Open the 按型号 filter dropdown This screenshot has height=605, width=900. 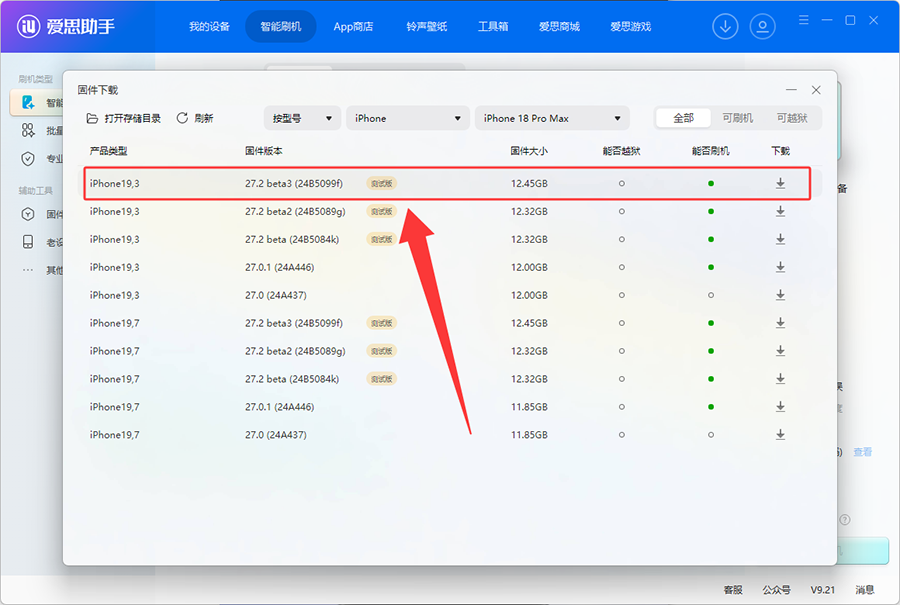[302, 118]
